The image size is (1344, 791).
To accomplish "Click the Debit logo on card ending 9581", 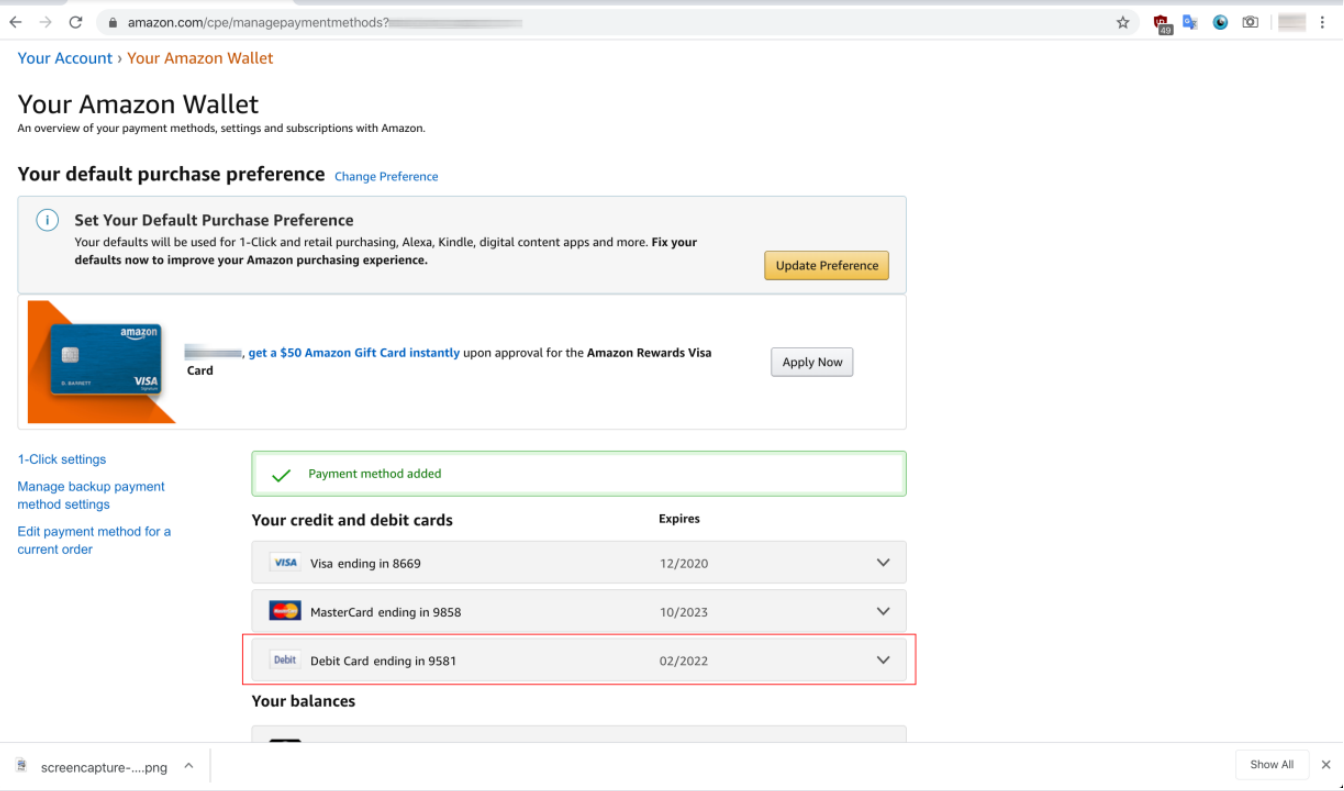I will click(285, 660).
